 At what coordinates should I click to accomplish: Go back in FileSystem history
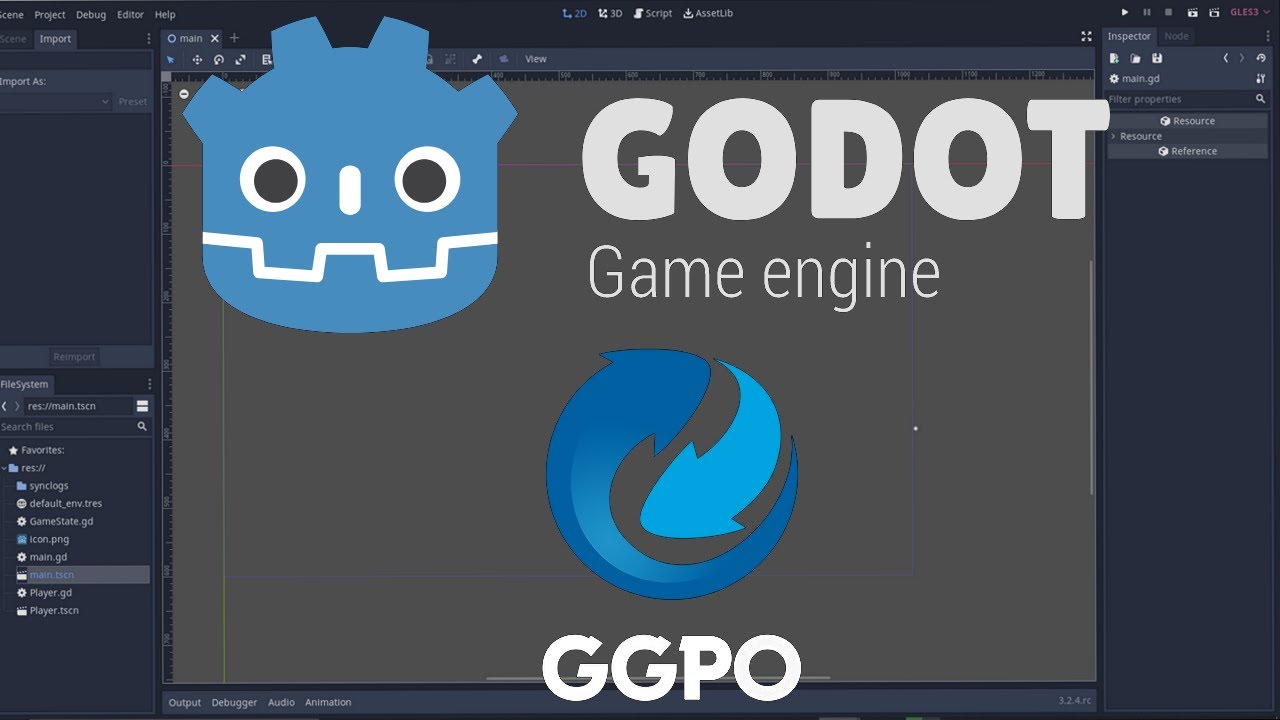click(4, 406)
